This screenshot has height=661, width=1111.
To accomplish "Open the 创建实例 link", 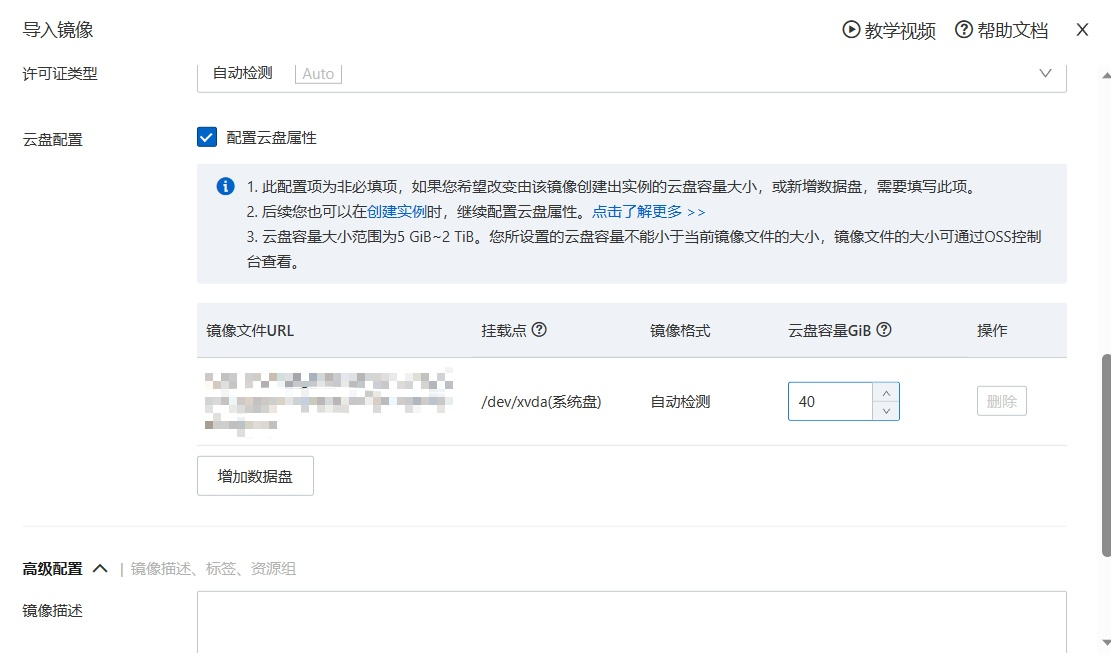I will (397, 212).
